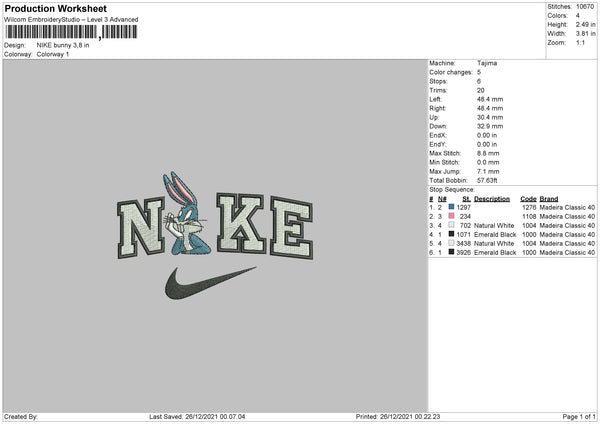Click the stitch count 3926 in row 6

[x=463, y=253]
